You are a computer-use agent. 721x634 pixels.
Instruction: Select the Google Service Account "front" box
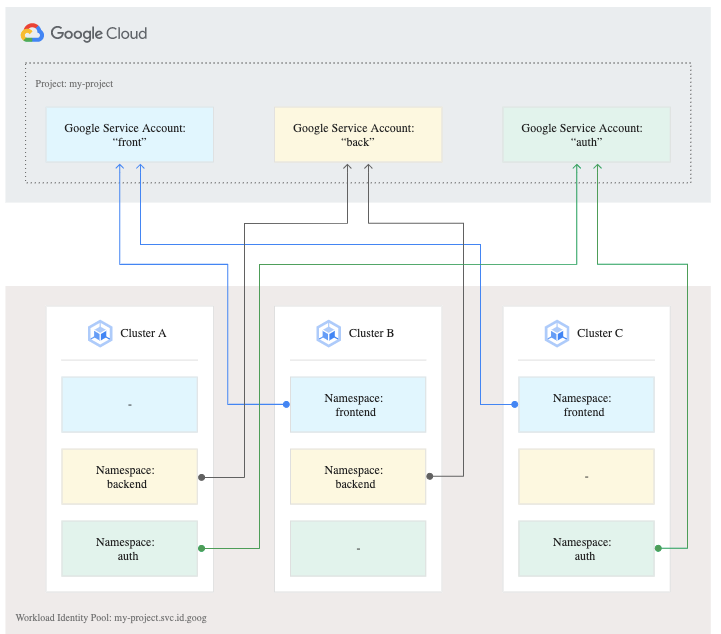(x=130, y=135)
